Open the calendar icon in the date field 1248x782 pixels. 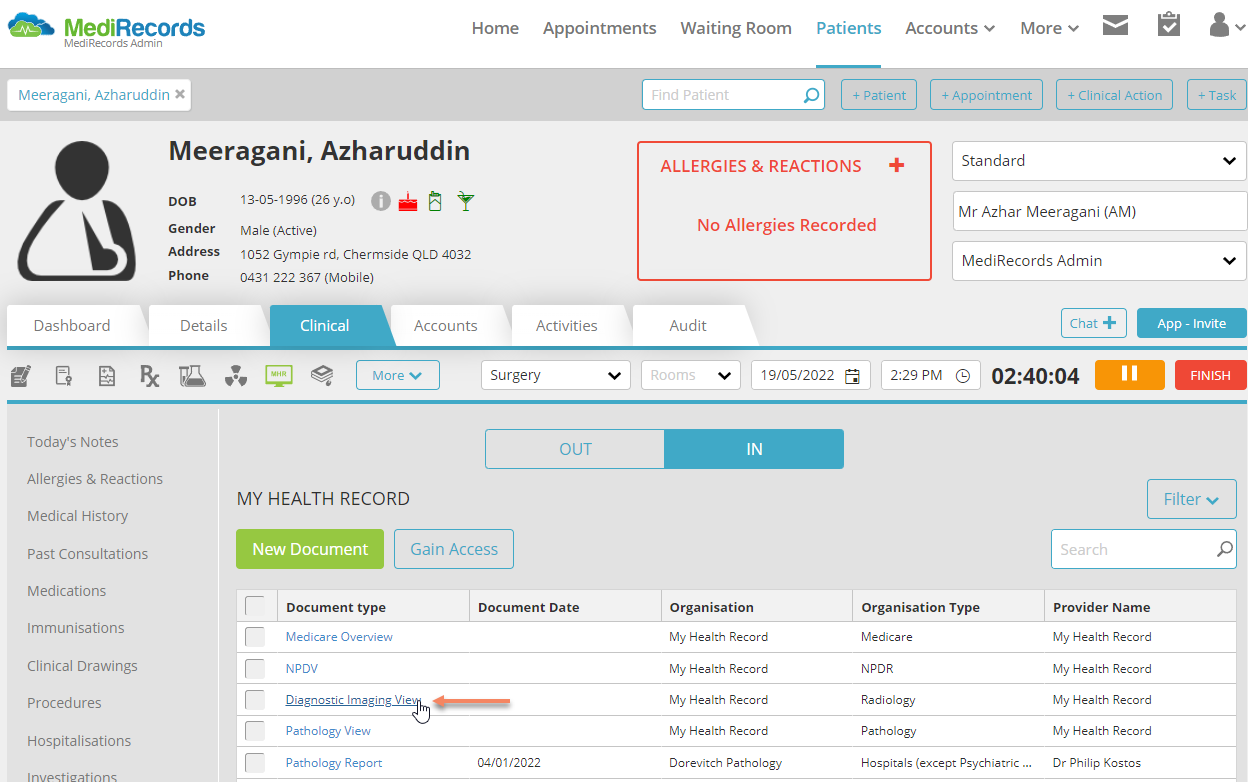click(x=852, y=376)
